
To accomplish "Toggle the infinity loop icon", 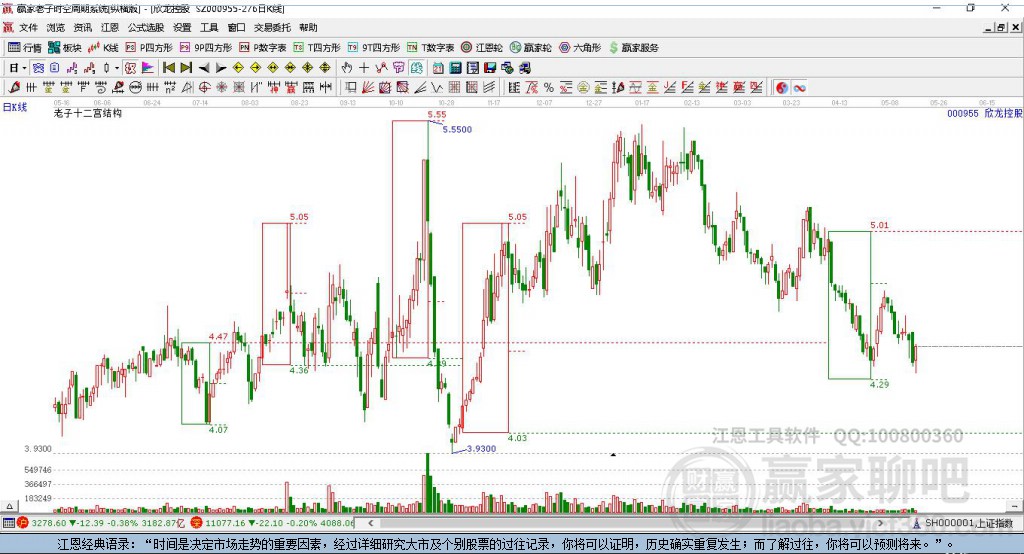I will click(799, 88).
